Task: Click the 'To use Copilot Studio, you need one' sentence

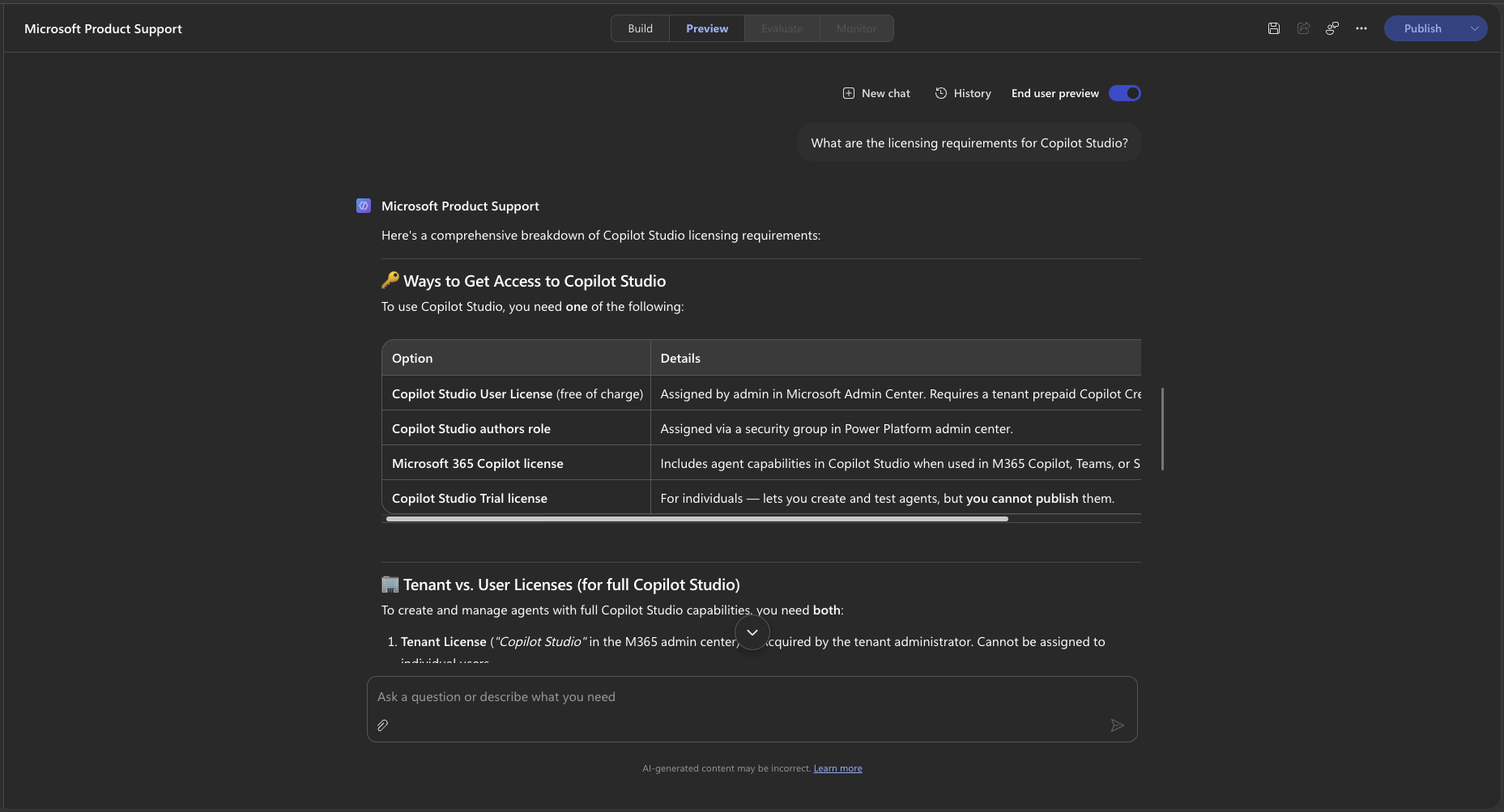Action: (x=533, y=307)
